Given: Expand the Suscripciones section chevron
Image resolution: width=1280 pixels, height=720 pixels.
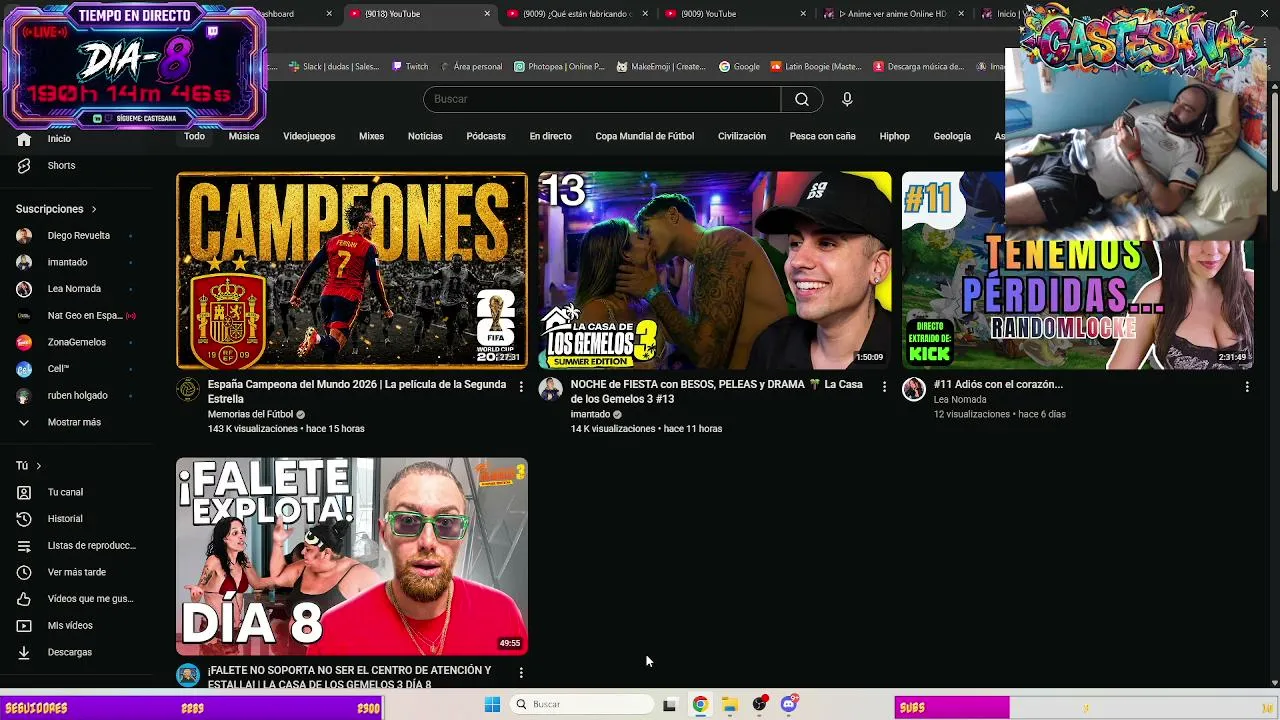Looking at the screenshot, I should coord(94,209).
